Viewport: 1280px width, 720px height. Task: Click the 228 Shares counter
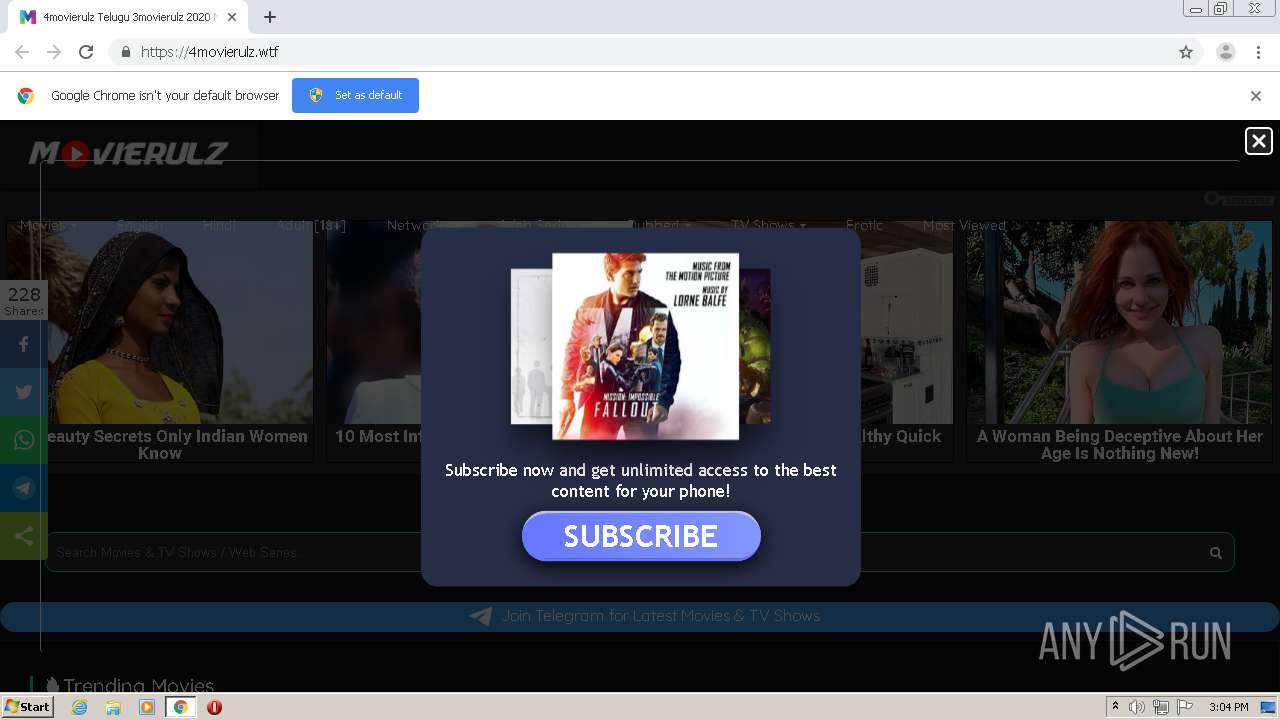coord(23,300)
